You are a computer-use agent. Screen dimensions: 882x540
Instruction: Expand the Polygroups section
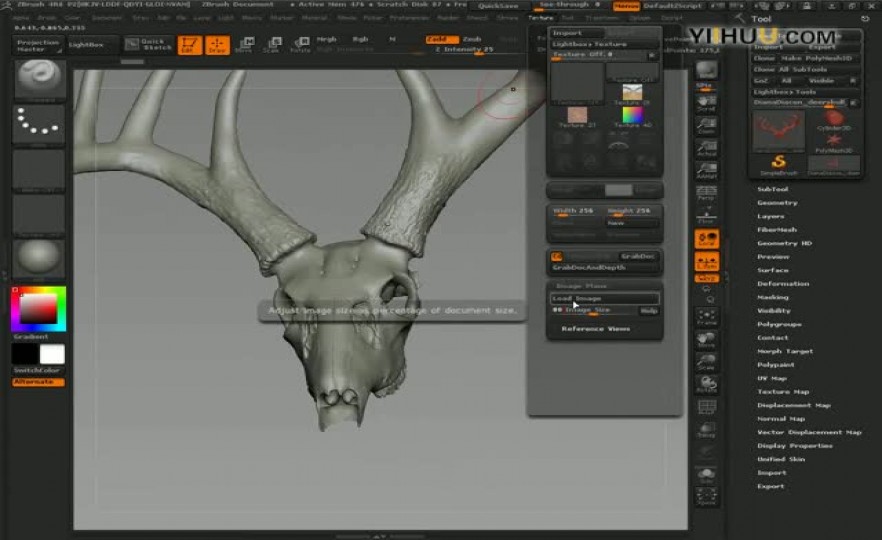pos(779,325)
